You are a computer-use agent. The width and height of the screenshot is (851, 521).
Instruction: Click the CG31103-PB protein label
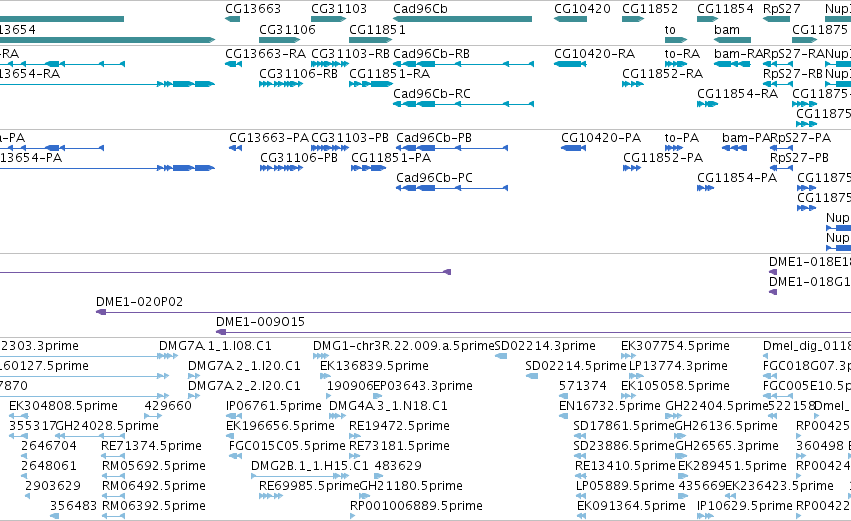tap(350, 138)
